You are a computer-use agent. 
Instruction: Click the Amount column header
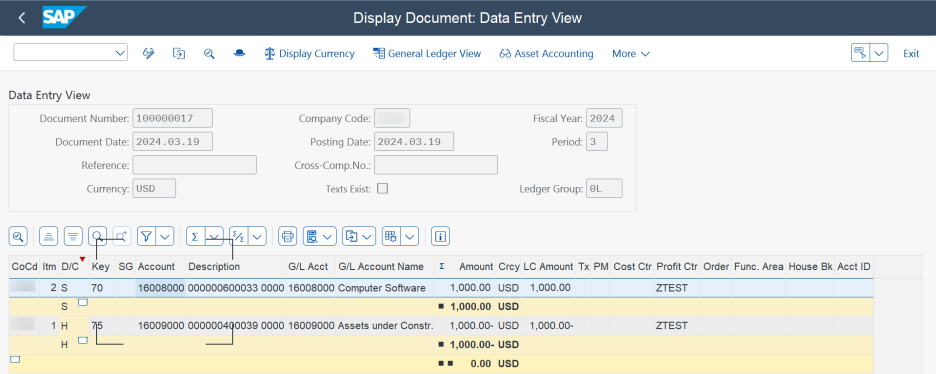coord(466,267)
